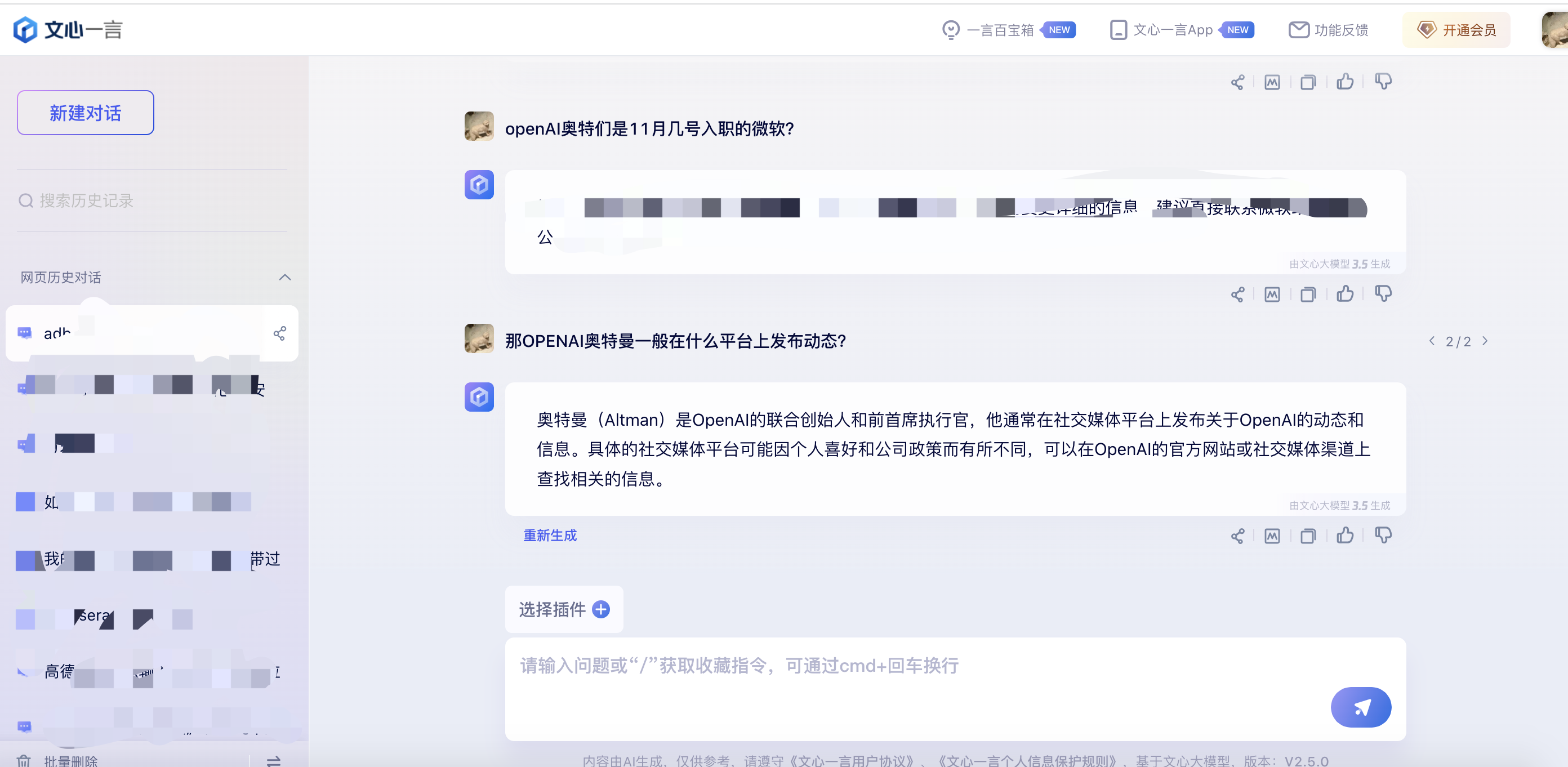Share the last Altman answer

tap(1237, 536)
